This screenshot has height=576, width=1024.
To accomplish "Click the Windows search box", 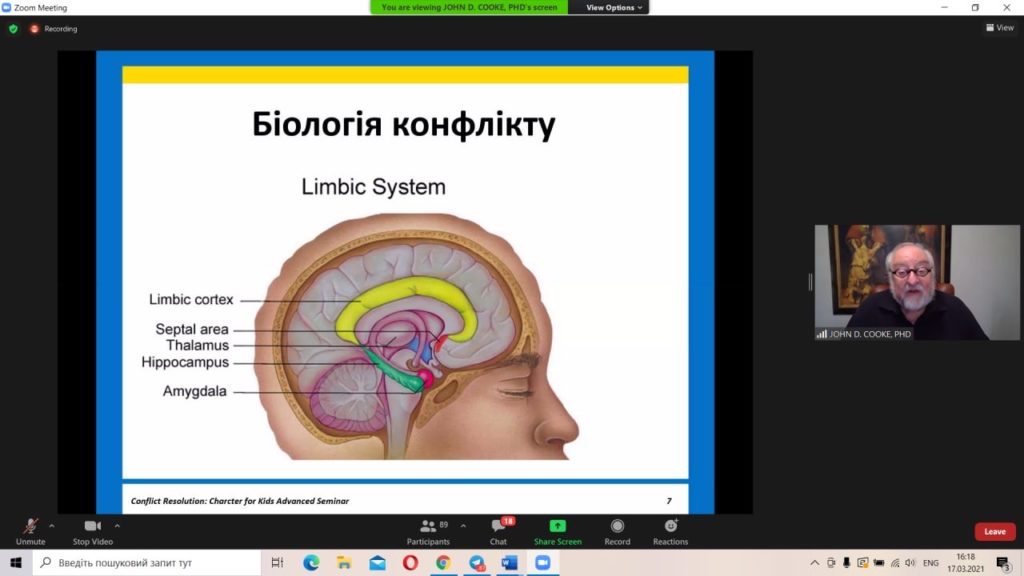I will coord(150,563).
